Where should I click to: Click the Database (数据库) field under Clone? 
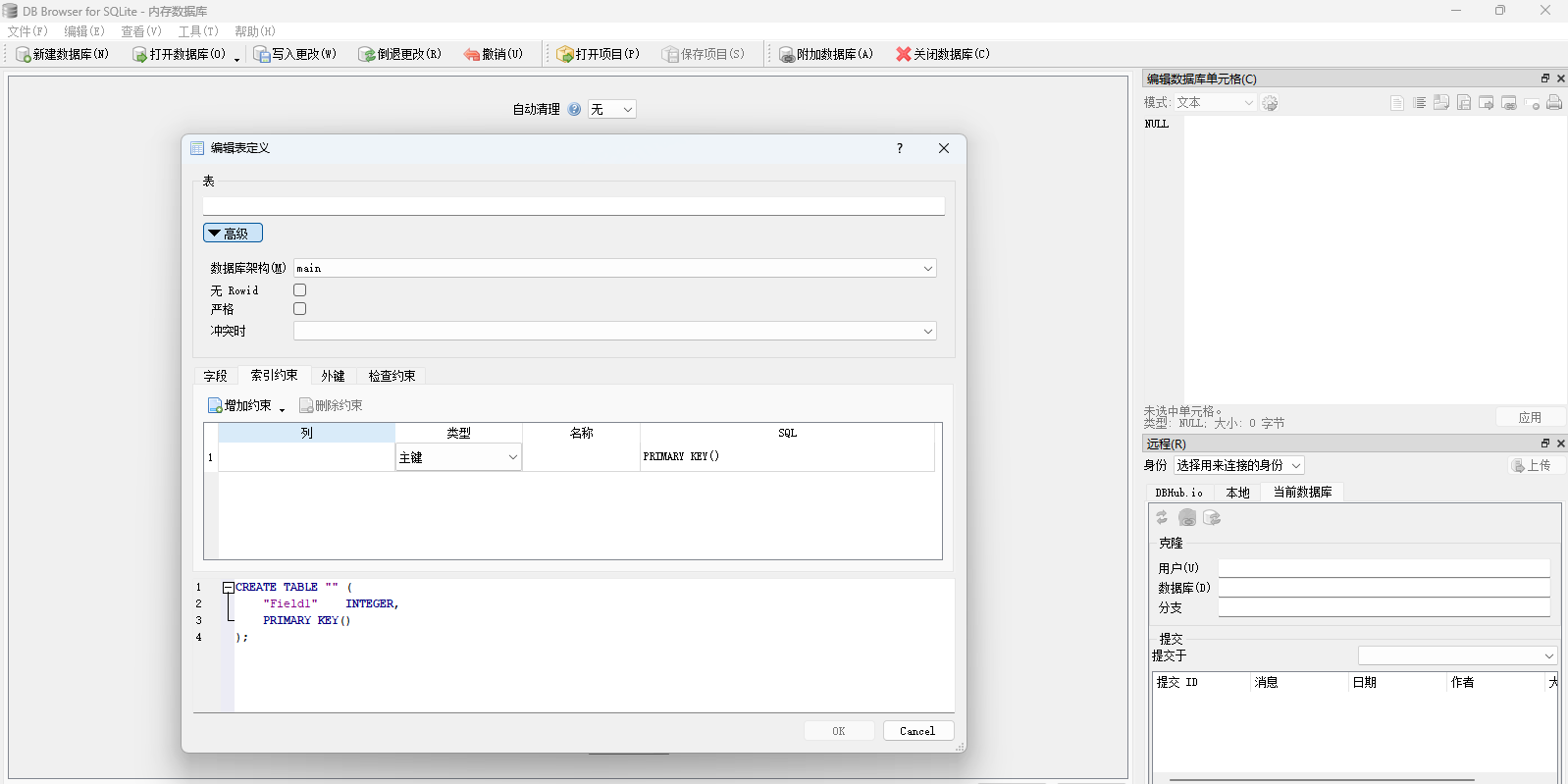(1384, 588)
